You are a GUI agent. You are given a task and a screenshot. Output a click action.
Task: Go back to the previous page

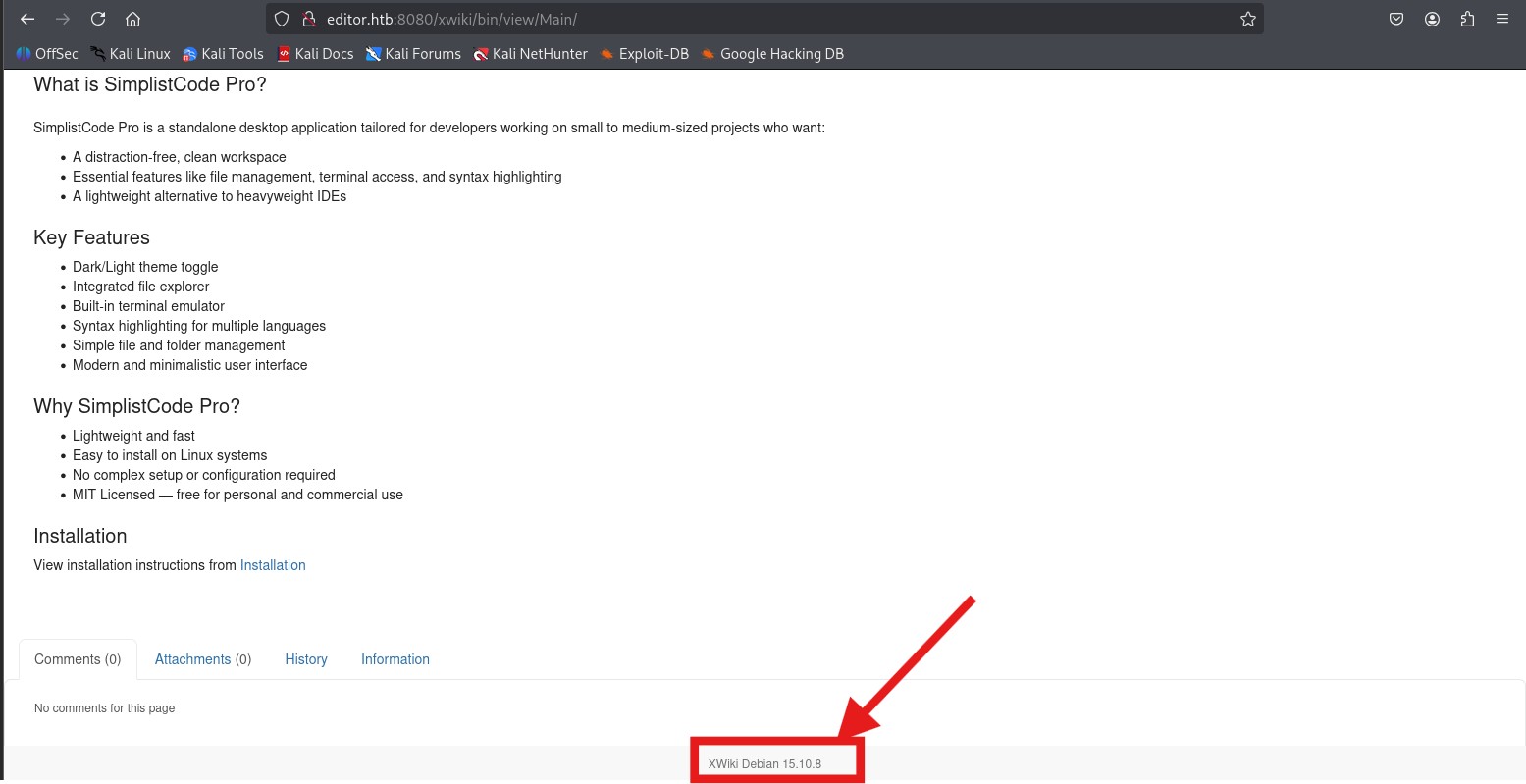(x=27, y=19)
